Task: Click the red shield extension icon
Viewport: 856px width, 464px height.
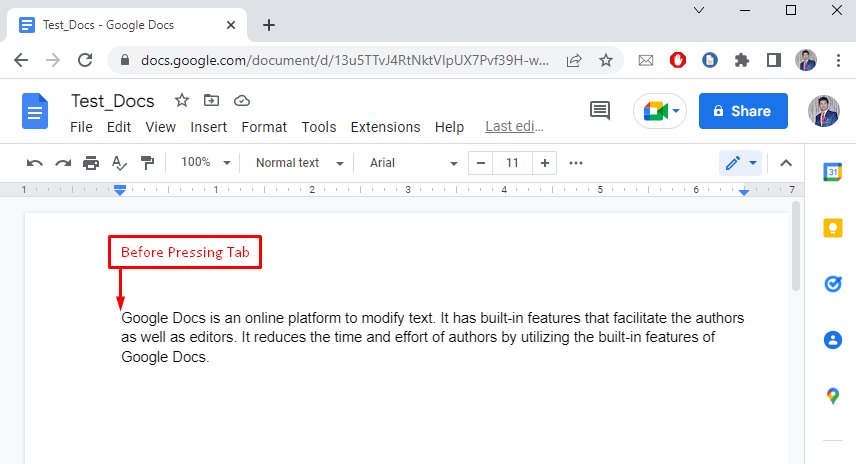Action: tap(677, 60)
